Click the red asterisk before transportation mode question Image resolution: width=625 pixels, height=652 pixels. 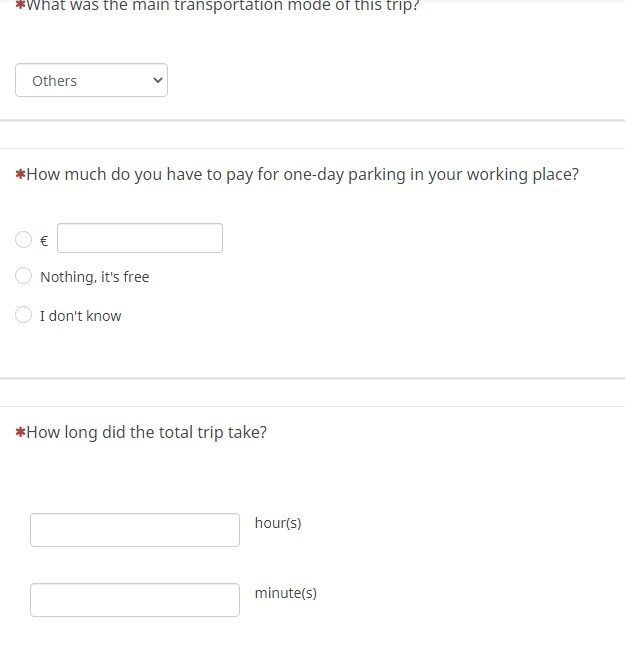[20, 4]
